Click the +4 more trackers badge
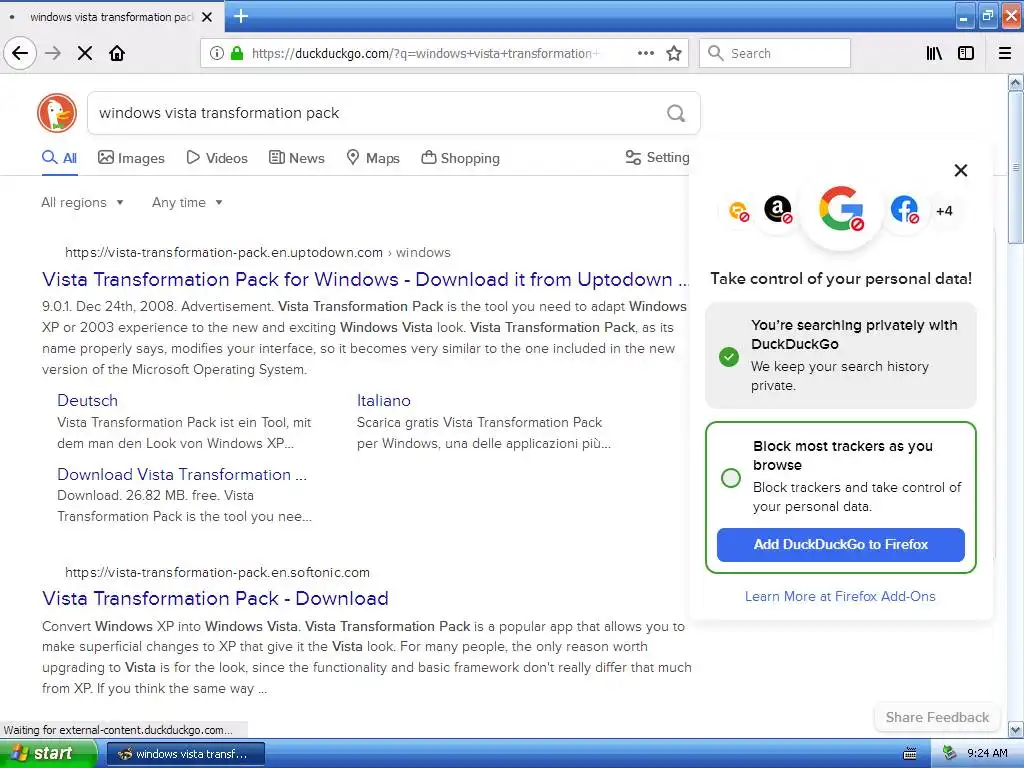 pyautogui.click(x=944, y=211)
